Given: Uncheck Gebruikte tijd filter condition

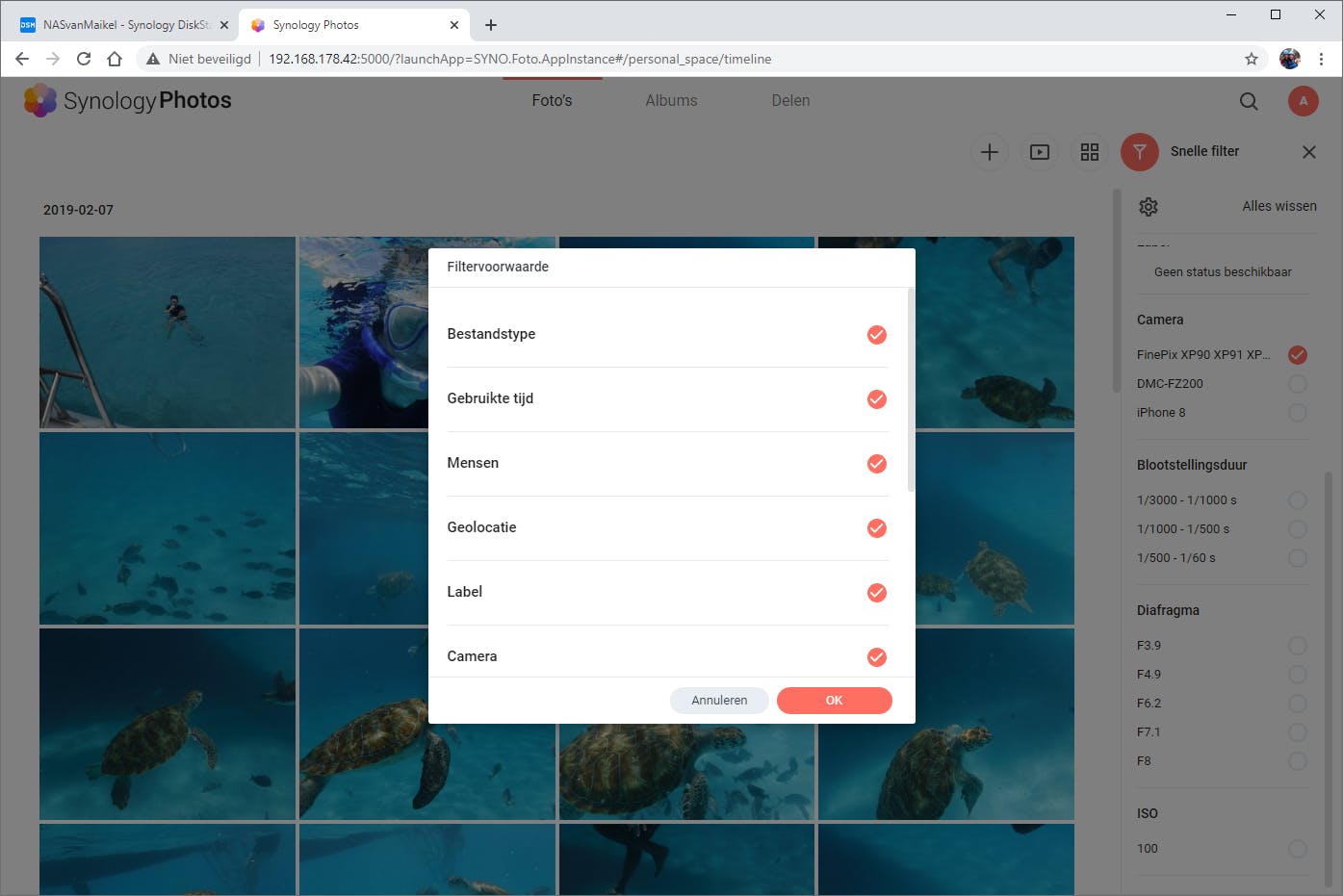Looking at the screenshot, I should tap(877, 399).
